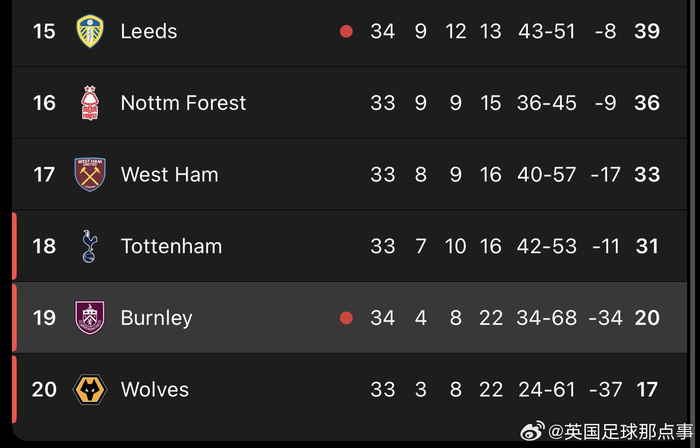Select Wolves' 17 points total
The image size is (700, 448).
tap(646, 390)
